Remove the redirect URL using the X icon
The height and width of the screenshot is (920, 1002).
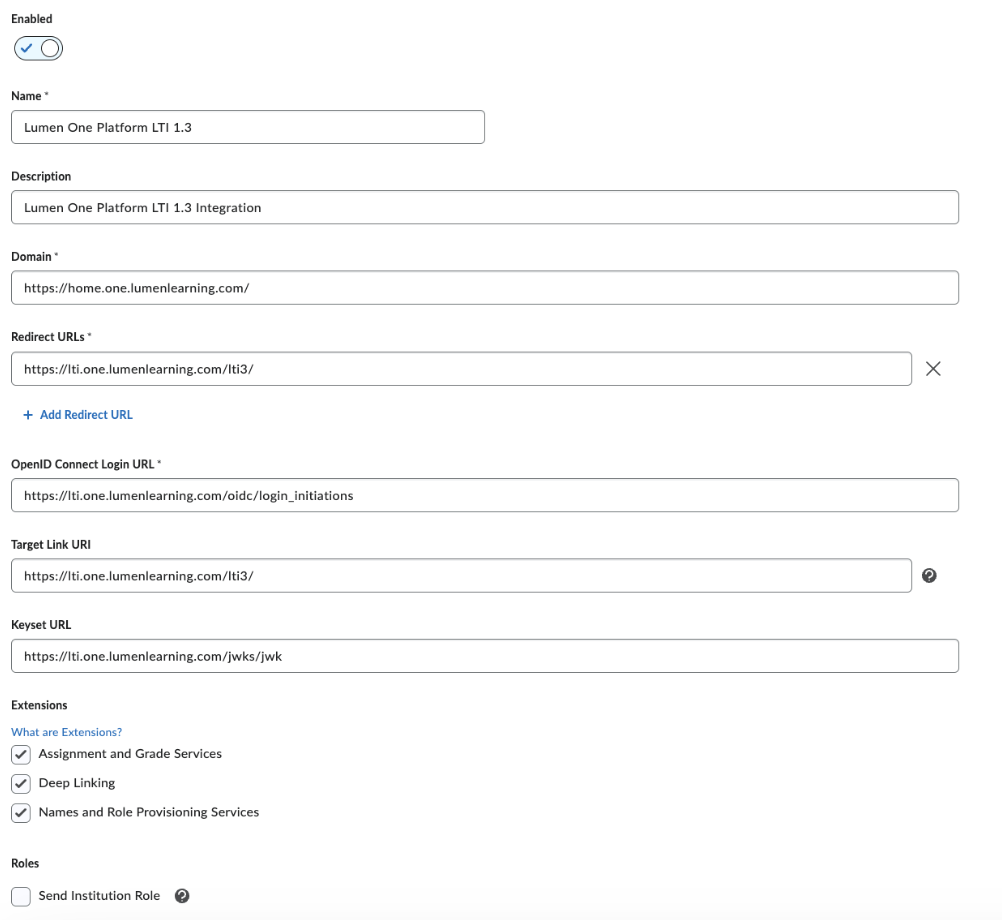point(933,368)
